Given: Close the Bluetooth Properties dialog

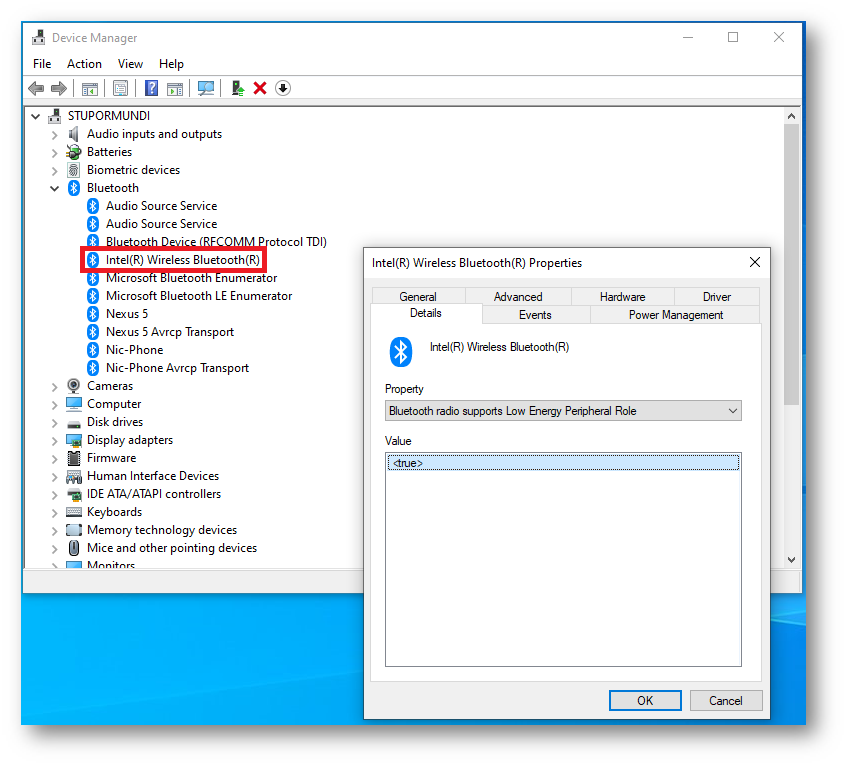Looking at the screenshot, I should coord(755,262).
